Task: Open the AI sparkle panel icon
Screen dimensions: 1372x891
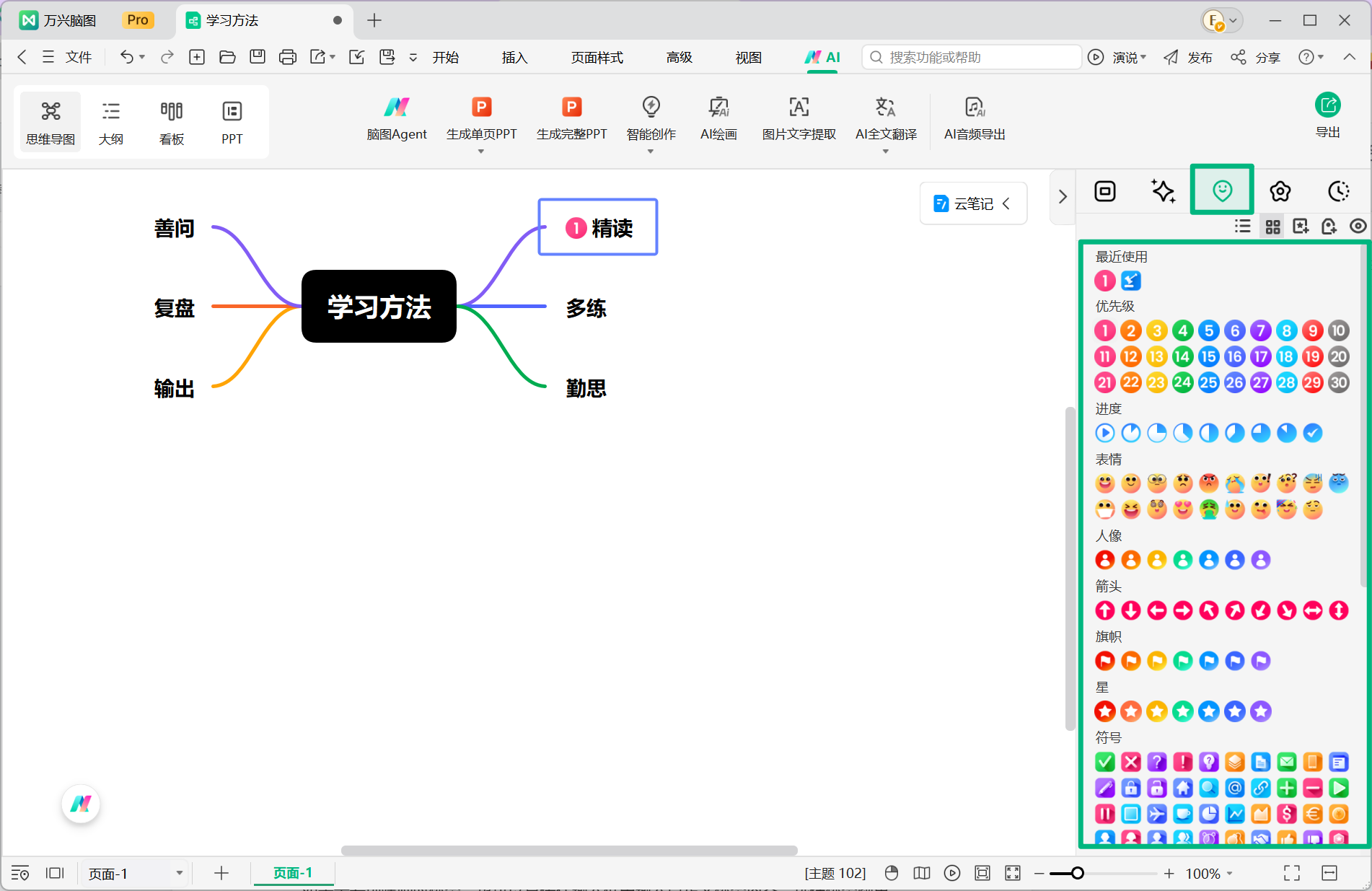Action: 1163,191
